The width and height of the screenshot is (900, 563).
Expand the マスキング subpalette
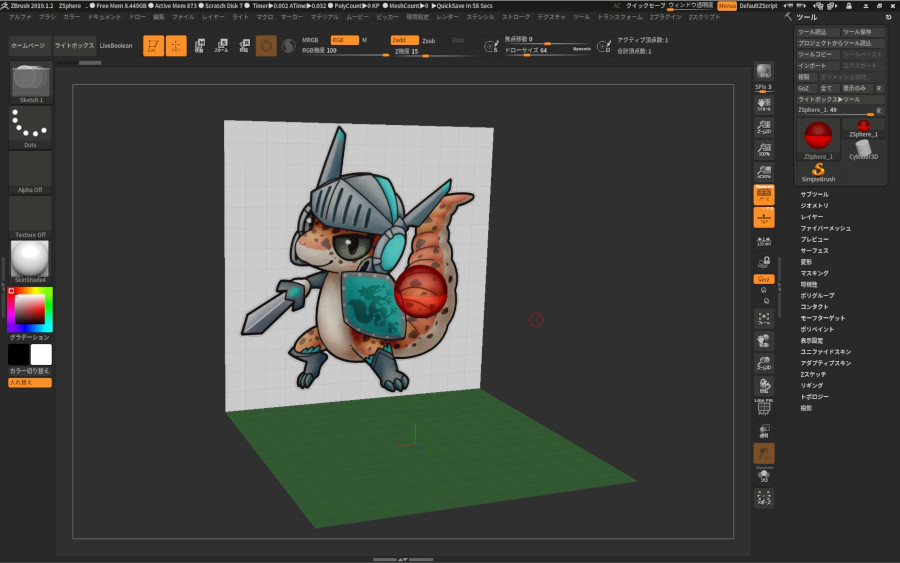click(814, 273)
